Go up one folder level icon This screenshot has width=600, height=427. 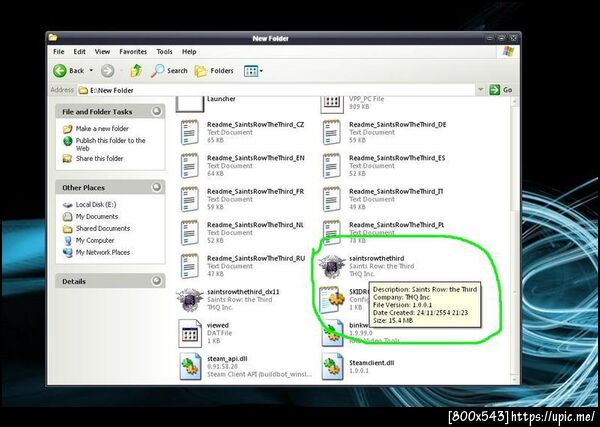136,71
